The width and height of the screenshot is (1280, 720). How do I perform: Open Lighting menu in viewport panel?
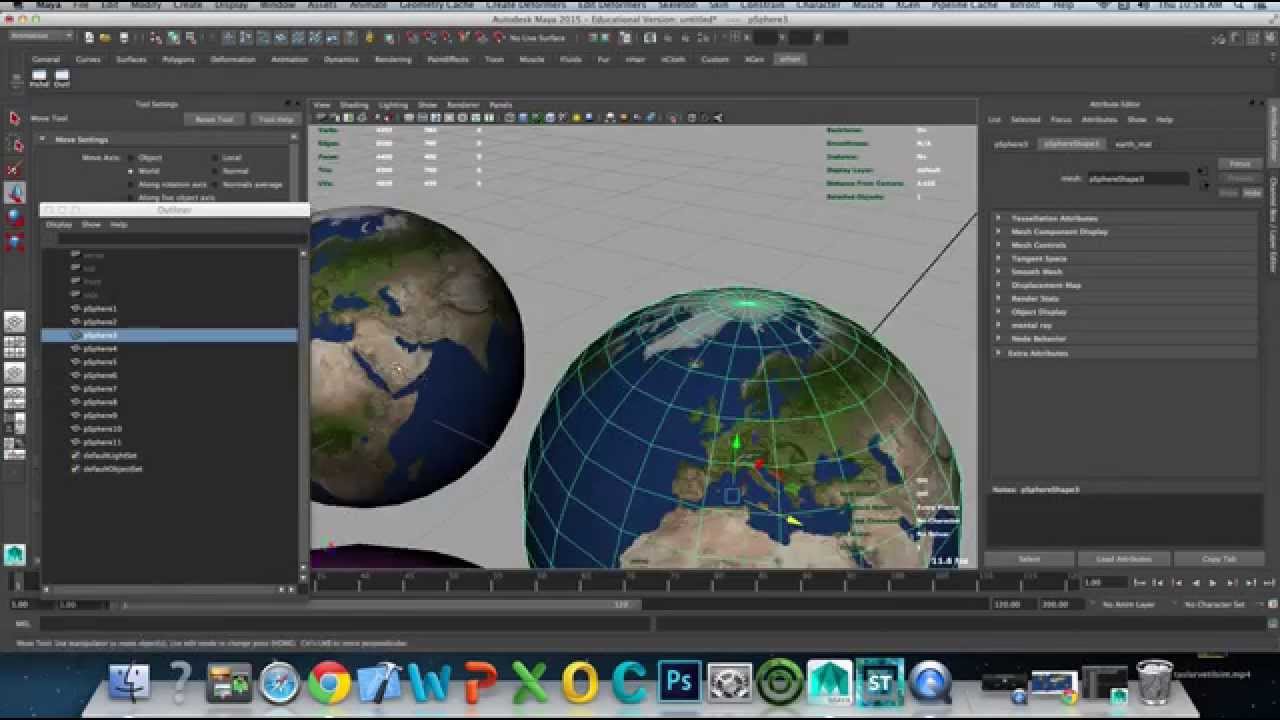(x=393, y=105)
